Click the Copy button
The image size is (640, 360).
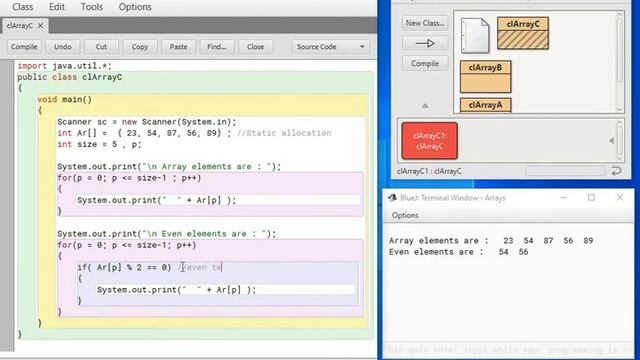[140, 47]
